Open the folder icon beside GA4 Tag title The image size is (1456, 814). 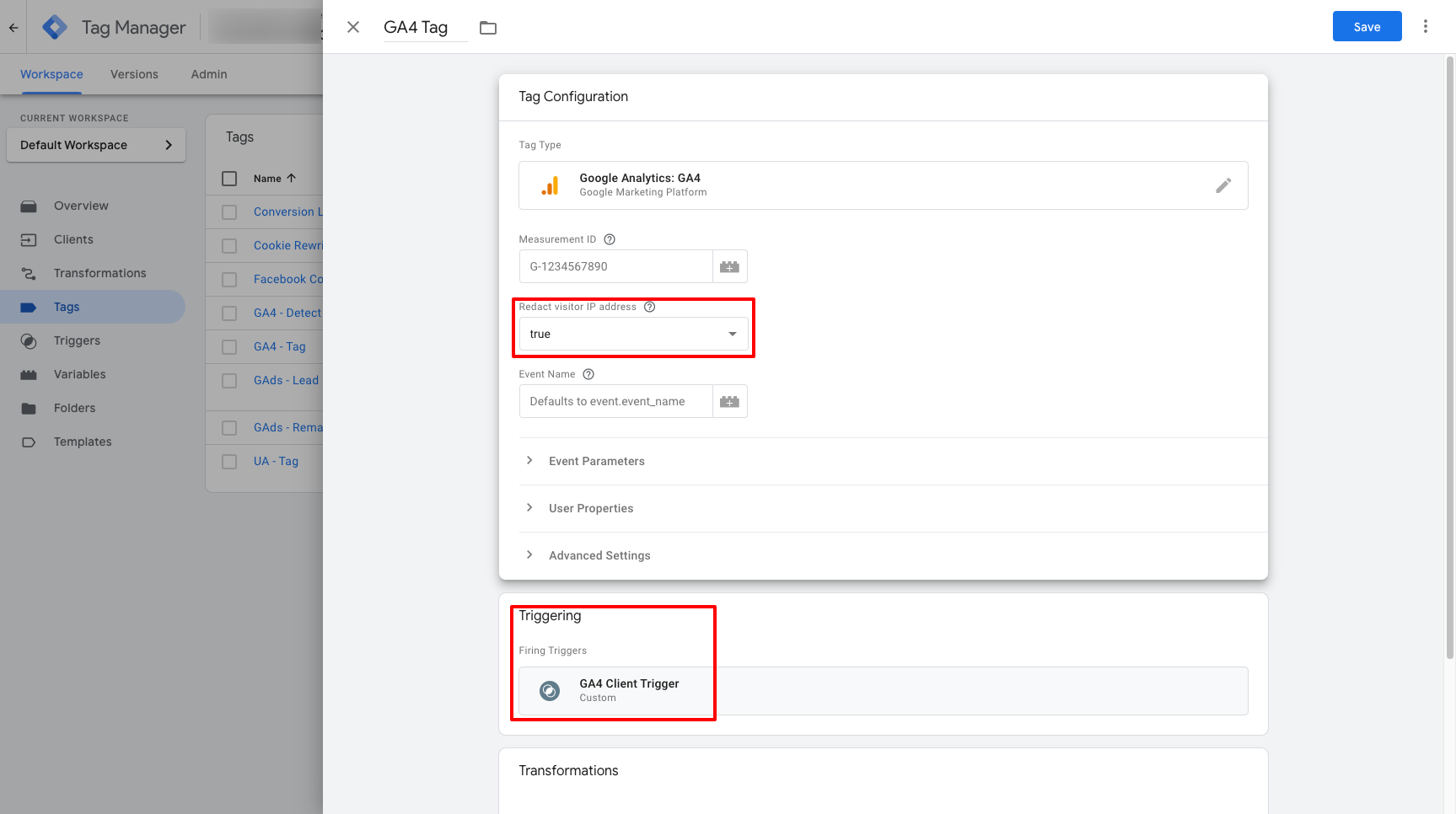[487, 27]
